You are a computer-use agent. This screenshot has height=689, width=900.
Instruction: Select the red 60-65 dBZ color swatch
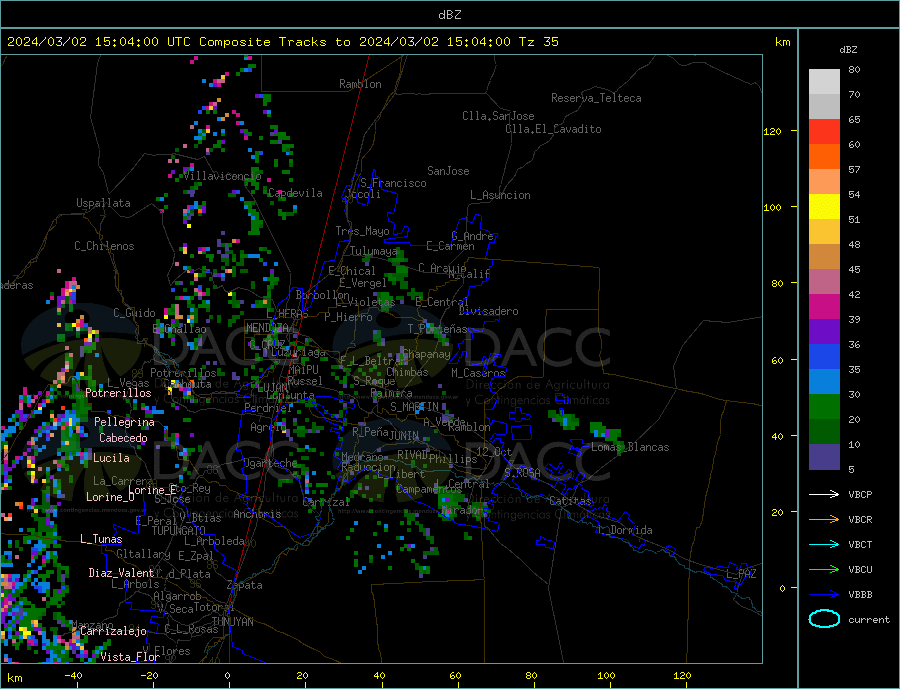(824, 131)
